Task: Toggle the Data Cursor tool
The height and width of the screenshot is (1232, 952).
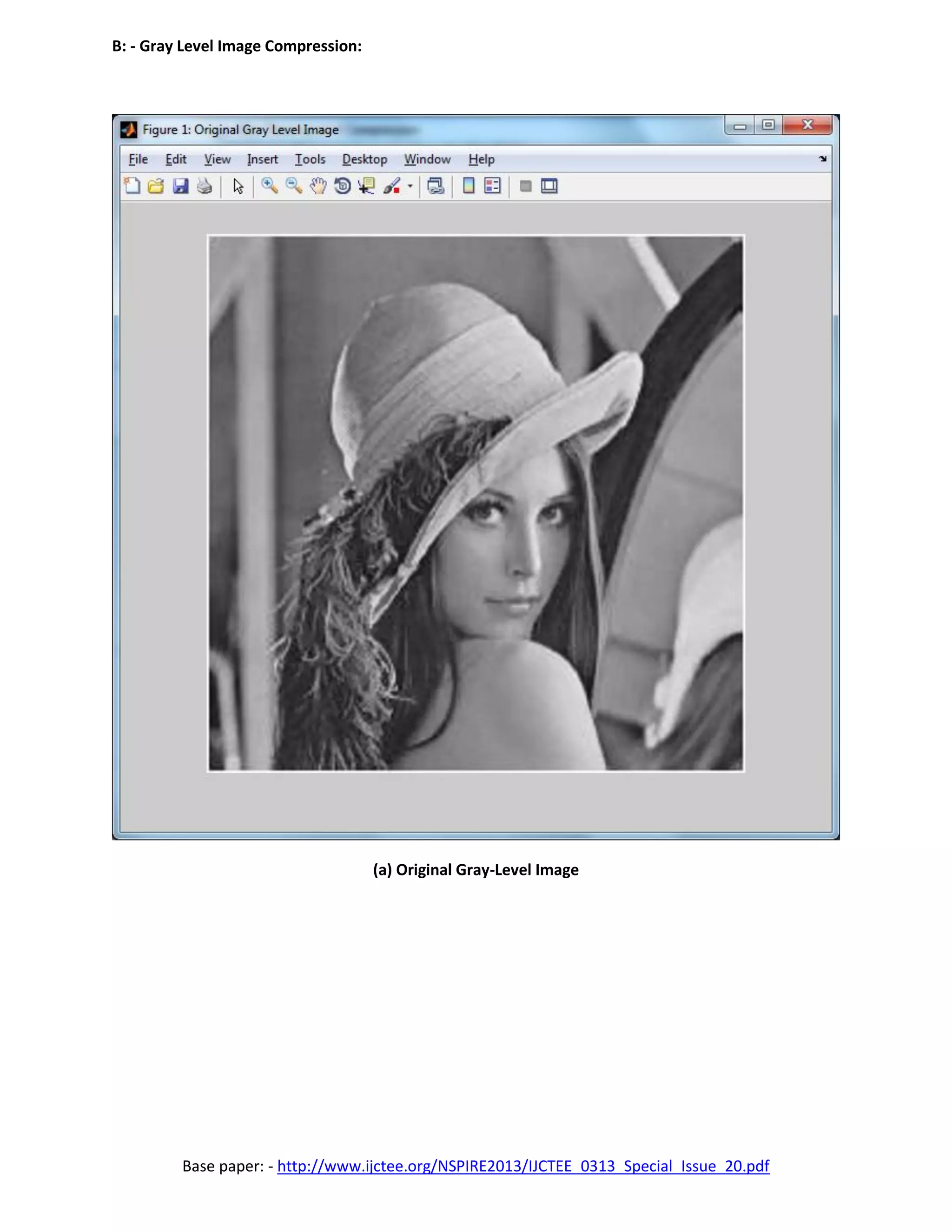Action: [367, 186]
